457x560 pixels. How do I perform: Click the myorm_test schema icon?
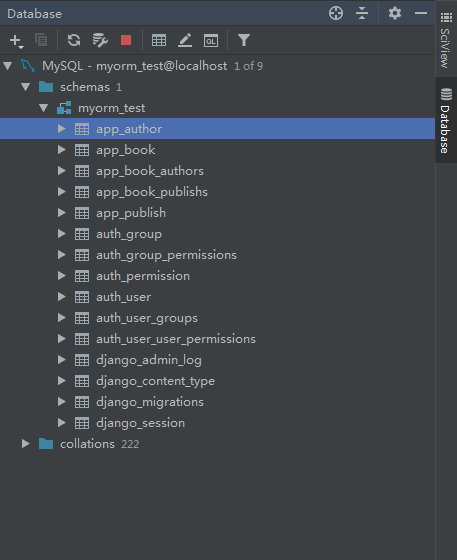point(64,108)
